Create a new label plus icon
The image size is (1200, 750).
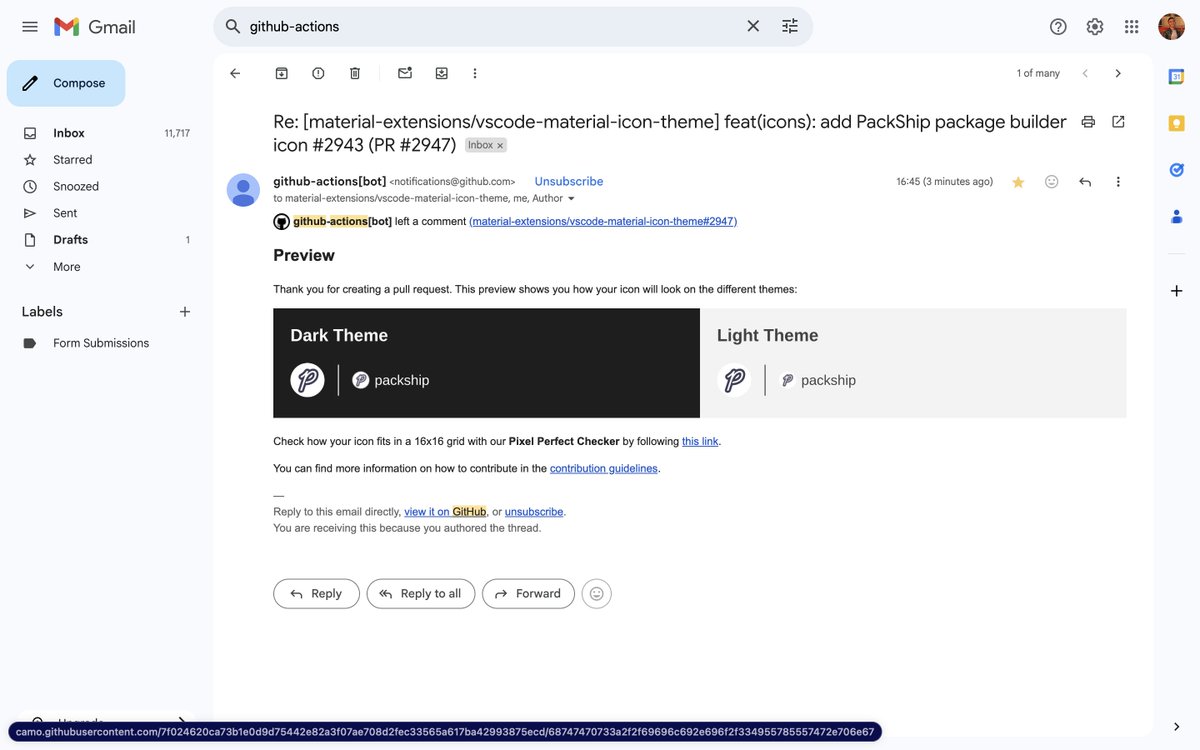click(x=185, y=312)
